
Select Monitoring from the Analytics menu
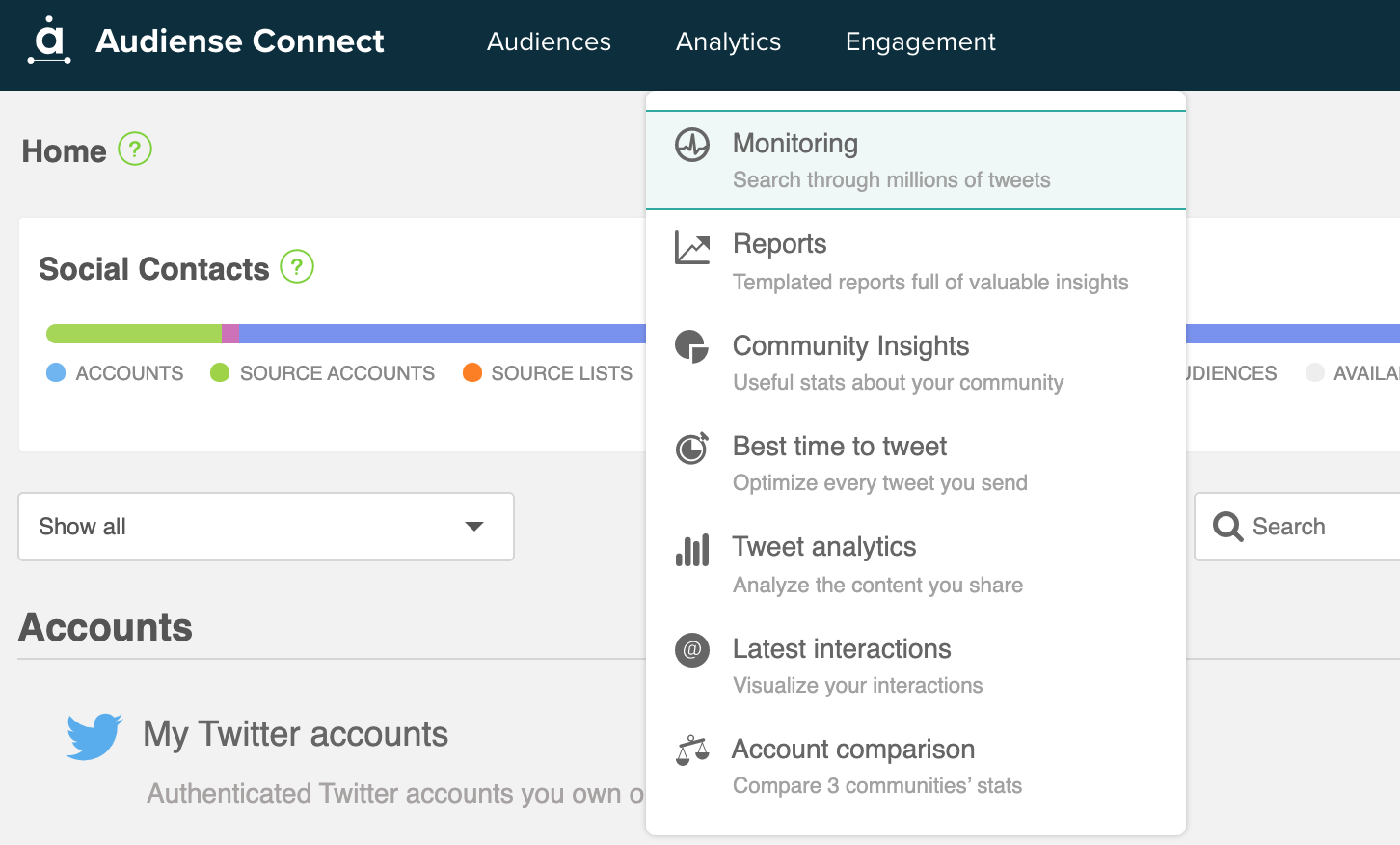(916, 160)
